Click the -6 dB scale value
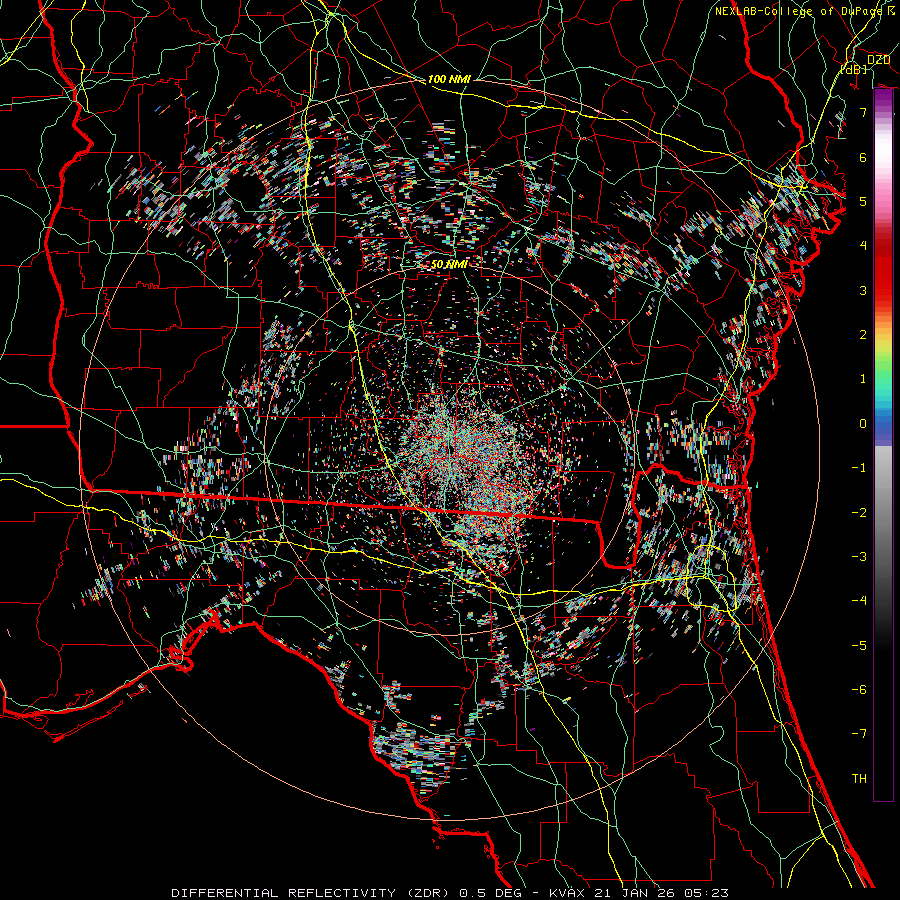This screenshot has height=900, width=900. [859, 690]
